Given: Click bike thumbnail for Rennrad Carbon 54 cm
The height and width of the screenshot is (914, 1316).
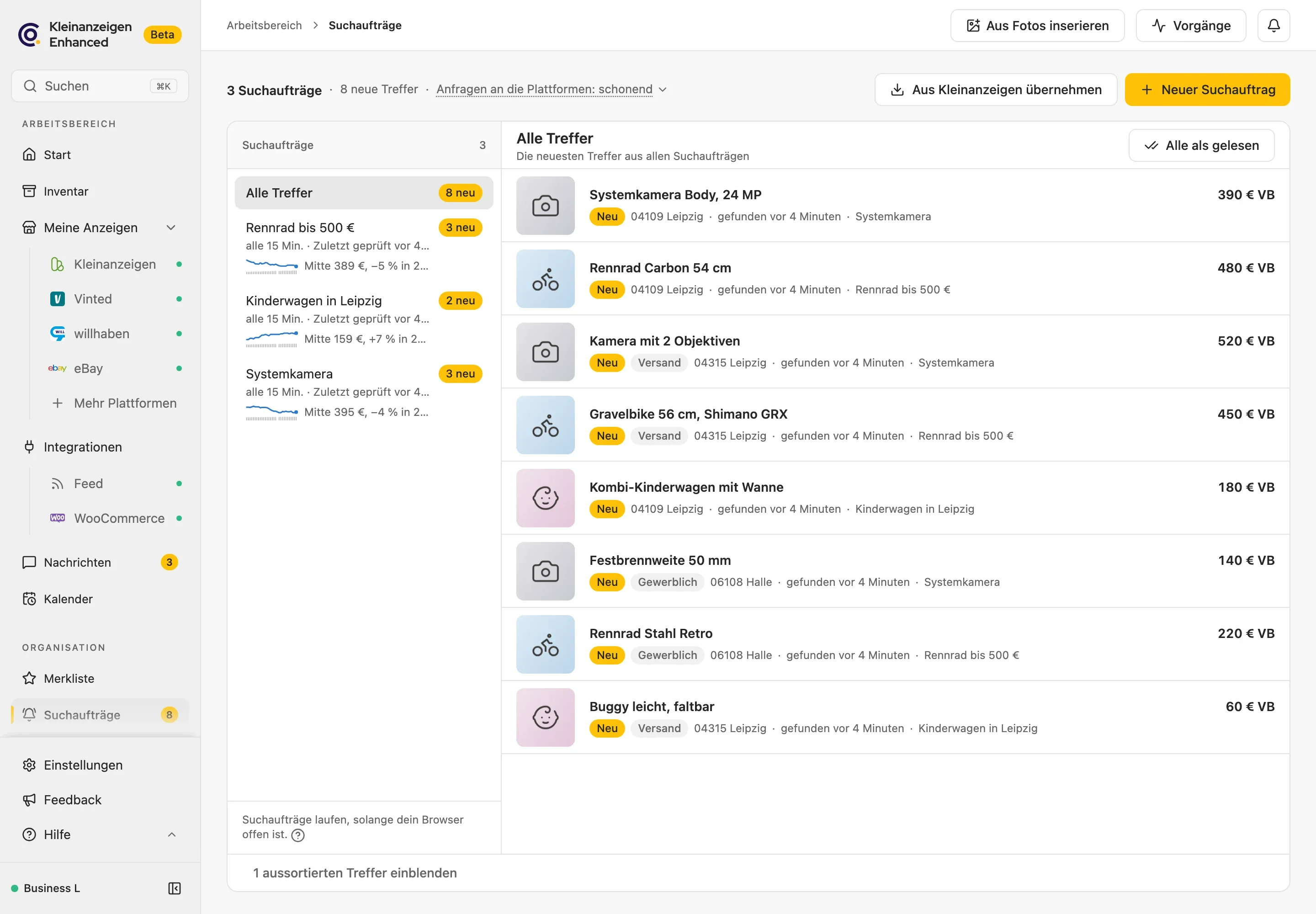Looking at the screenshot, I should coord(545,279).
